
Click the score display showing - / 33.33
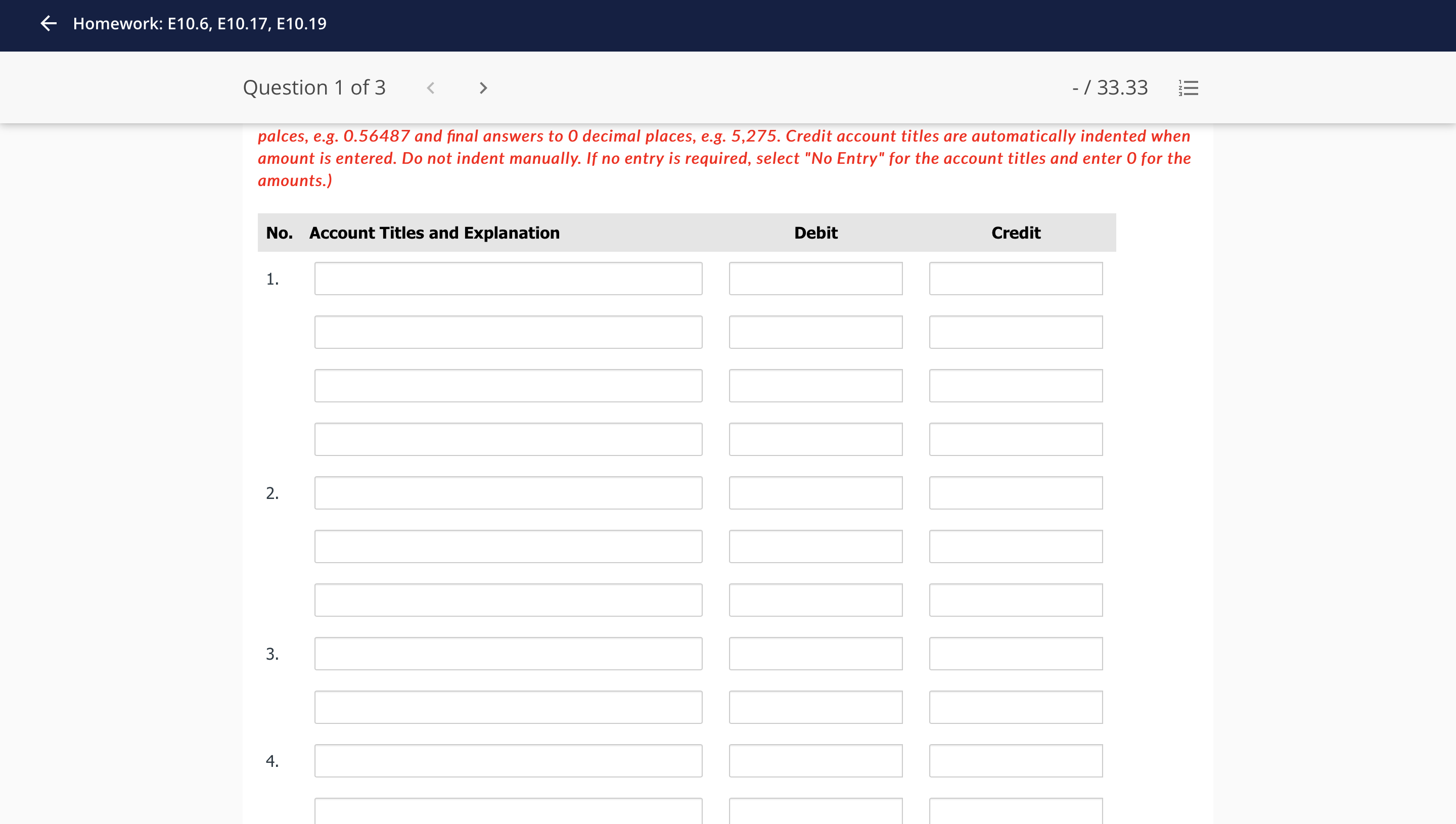[1110, 87]
